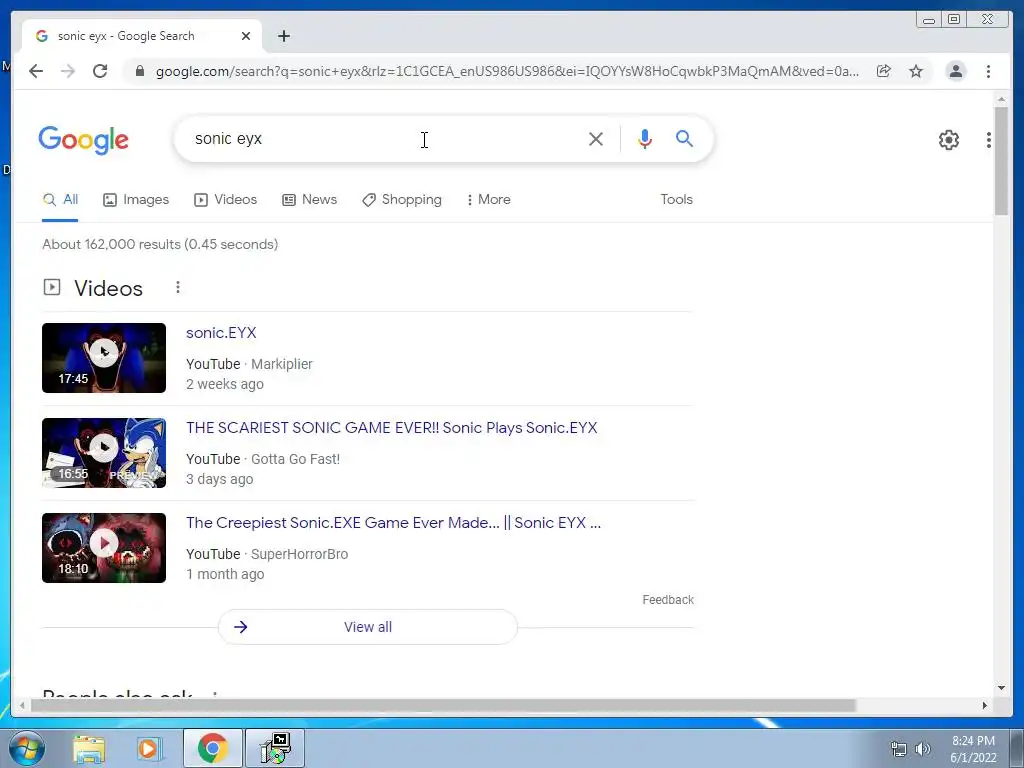This screenshot has width=1024, height=768.
Task: Start voice search with the microphone
Action: point(645,139)
